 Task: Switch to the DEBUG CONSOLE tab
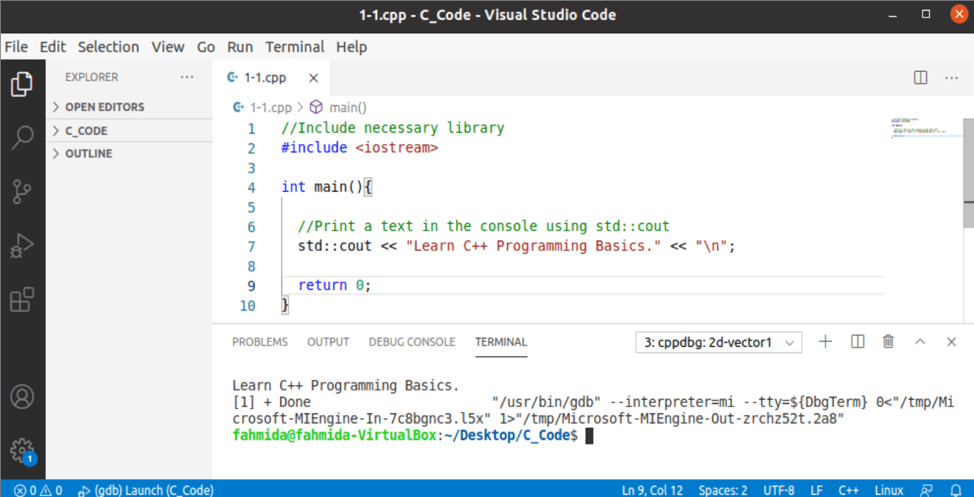tap(412, 342)
